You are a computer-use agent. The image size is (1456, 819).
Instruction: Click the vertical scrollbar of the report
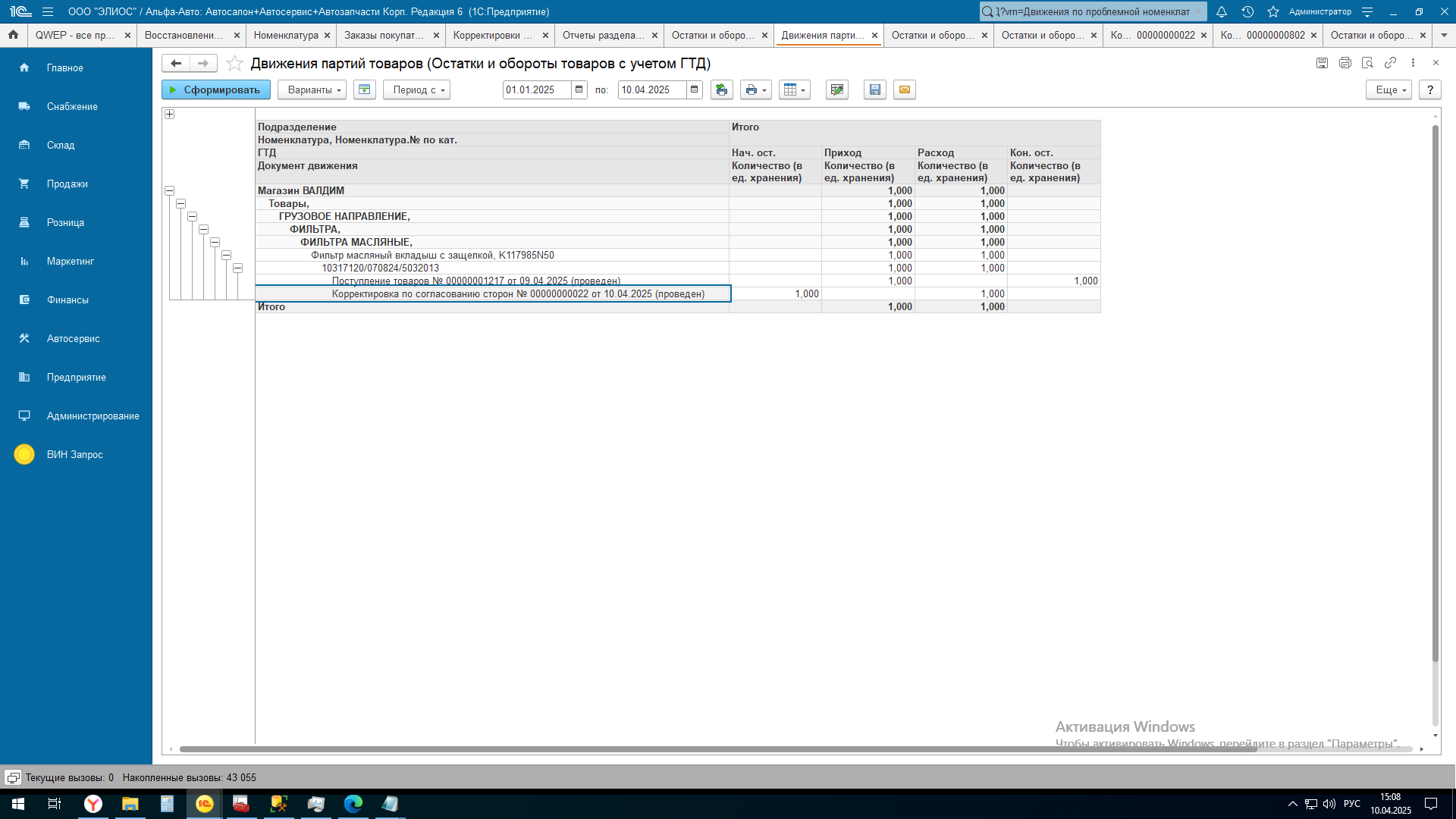point(1436,393)
